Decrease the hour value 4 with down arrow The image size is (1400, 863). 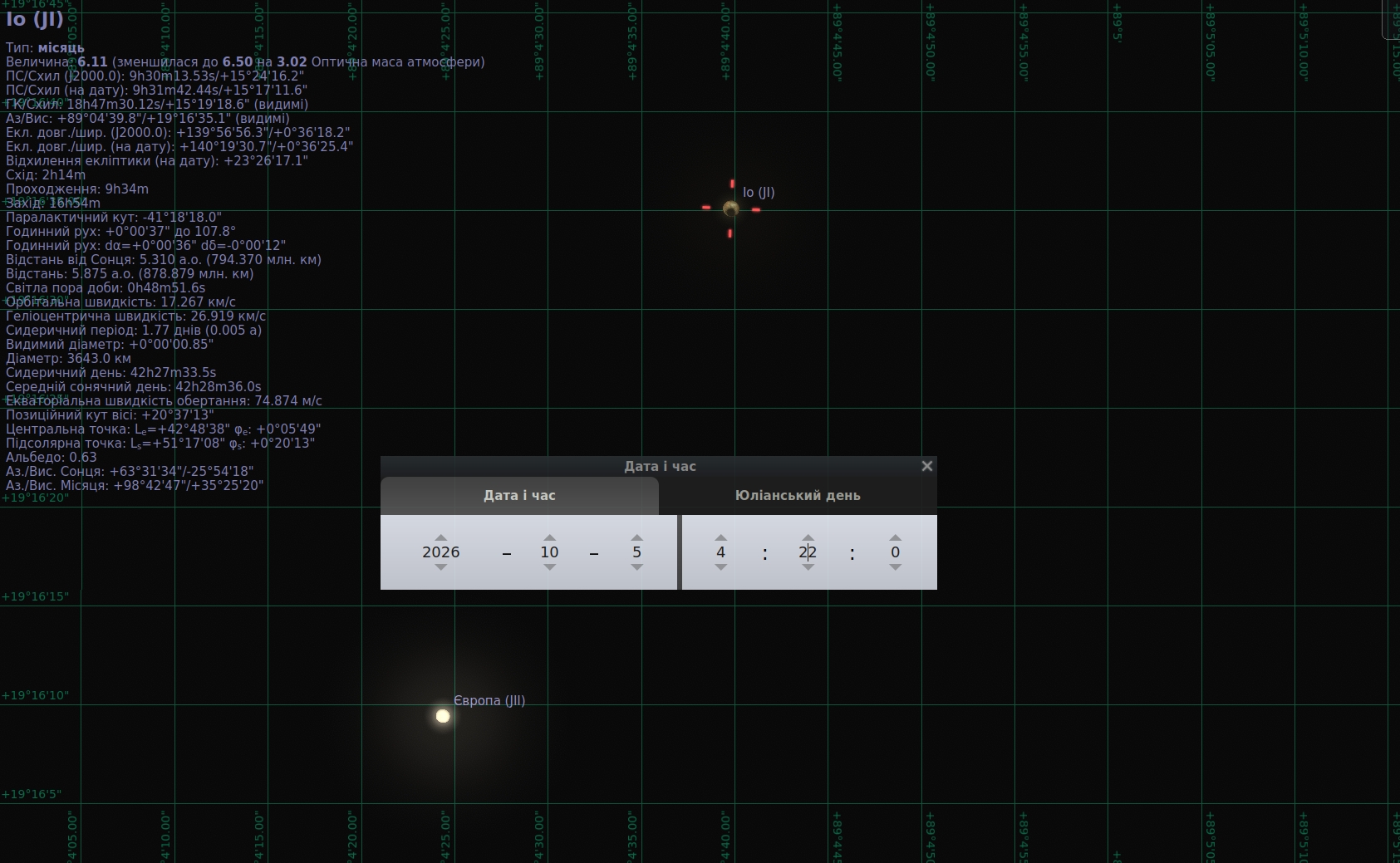pos(720,567)
